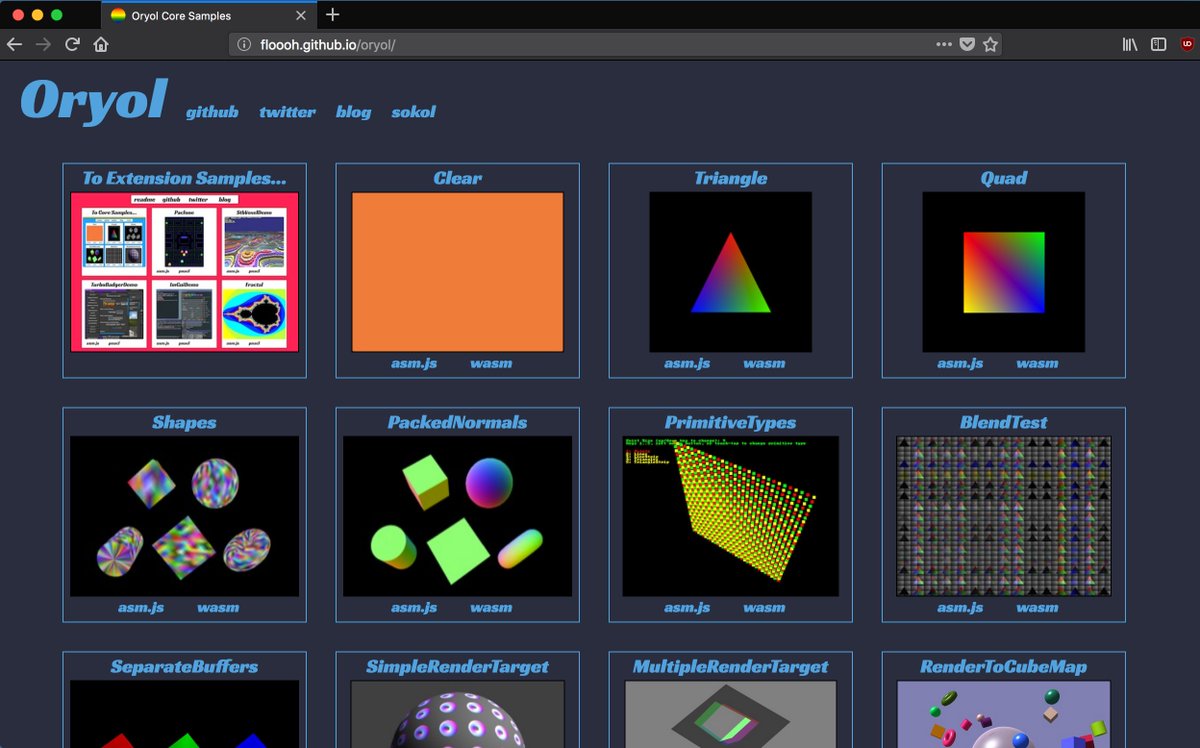Screen dimensions: 1200x748
Task: Save page to Pocket
Action: (x=967, y=44)
